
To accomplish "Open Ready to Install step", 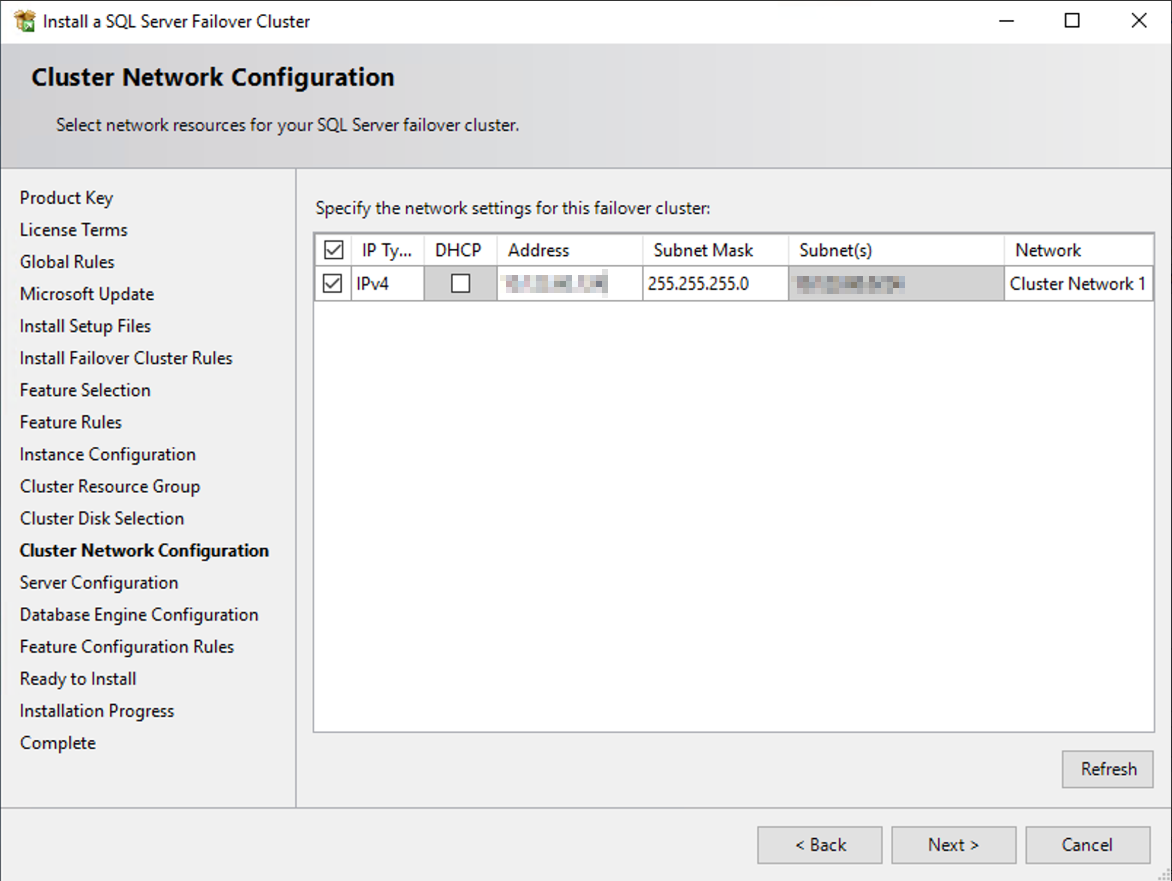I will tap(78, 679).
